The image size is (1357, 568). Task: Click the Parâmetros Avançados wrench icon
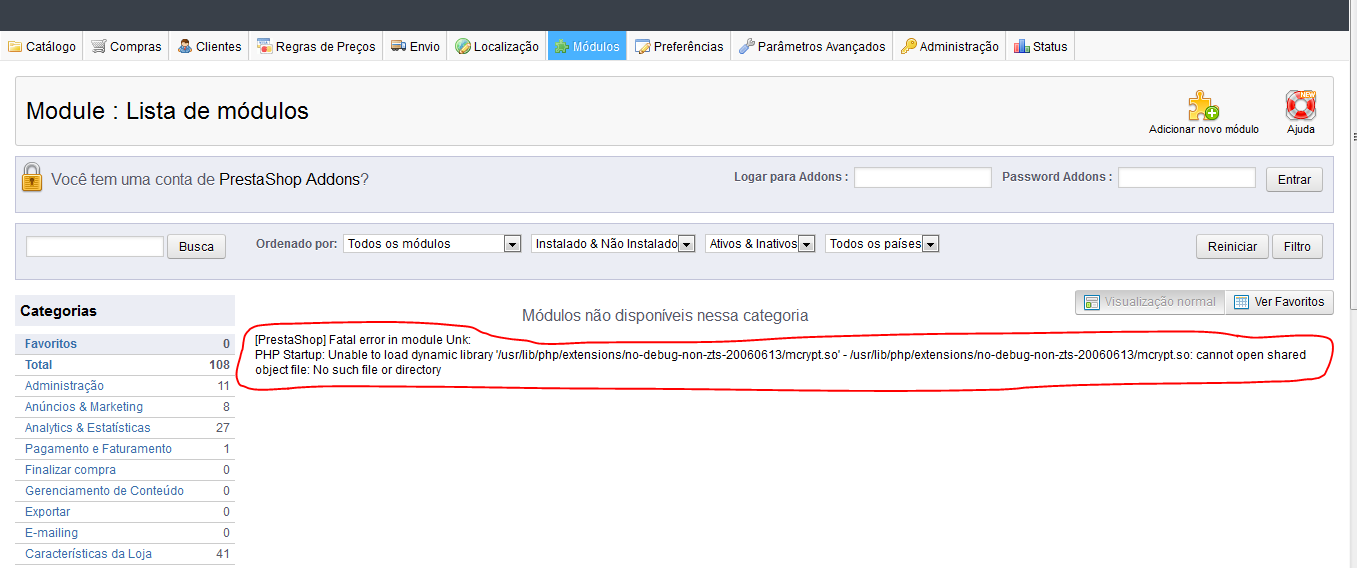coord(747,46)
